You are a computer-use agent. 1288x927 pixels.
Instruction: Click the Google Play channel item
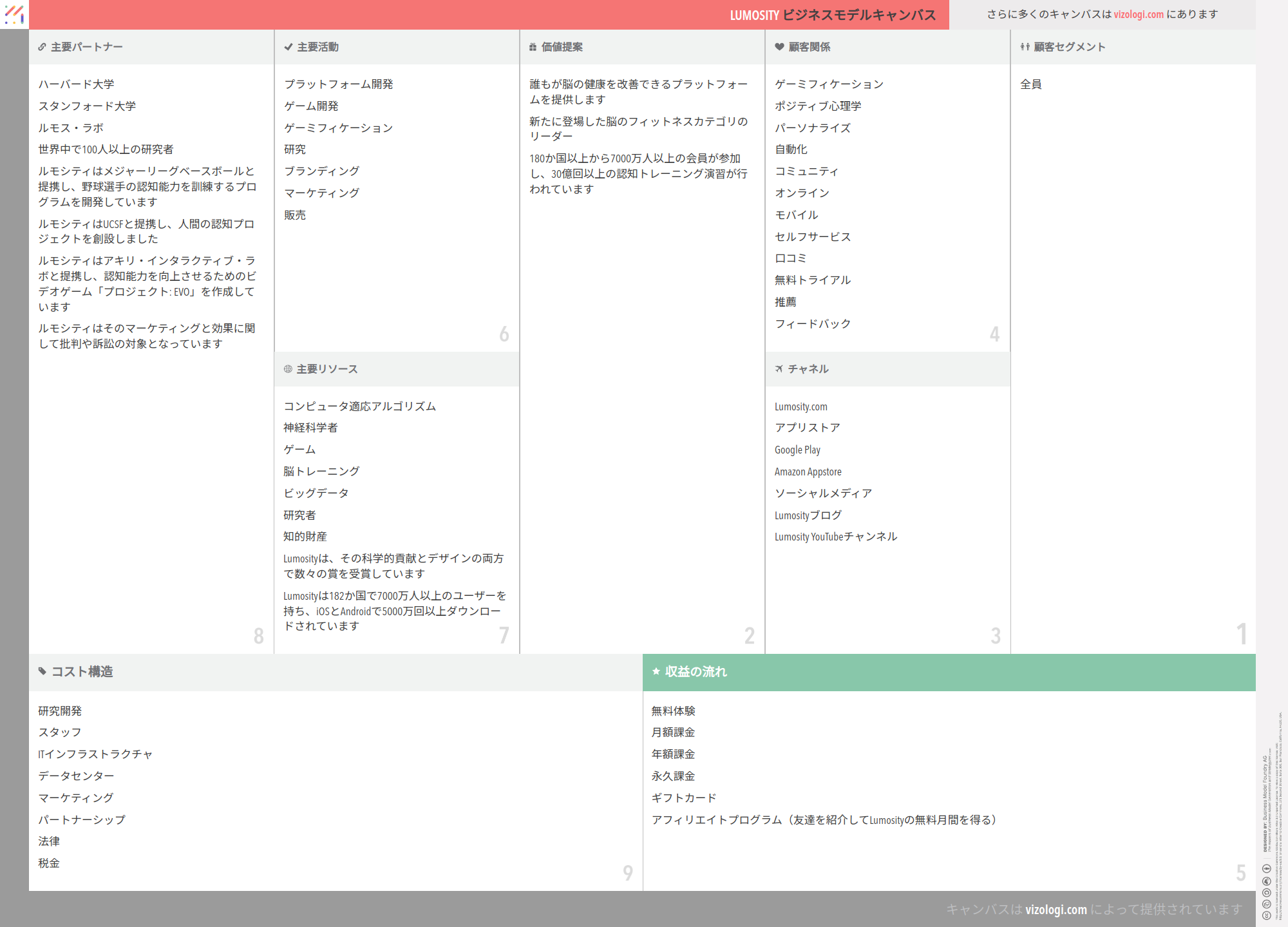(x=797, y=450)
